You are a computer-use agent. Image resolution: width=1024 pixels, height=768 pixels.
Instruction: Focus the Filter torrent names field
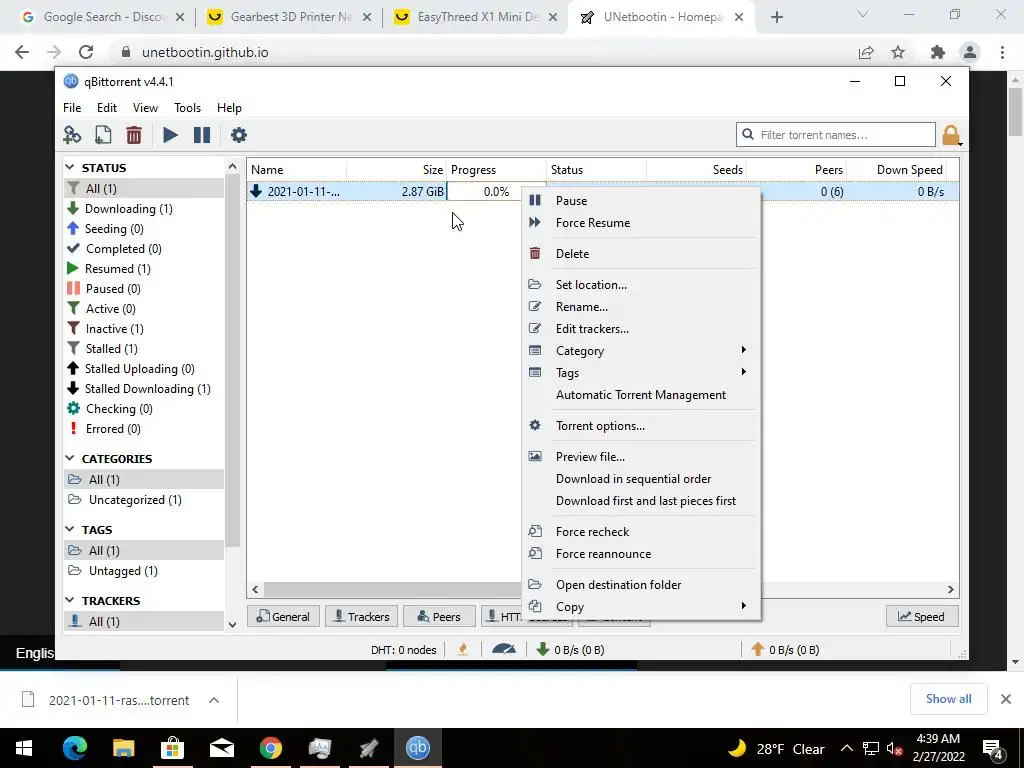pyautogui.click(x=837, y=135)
